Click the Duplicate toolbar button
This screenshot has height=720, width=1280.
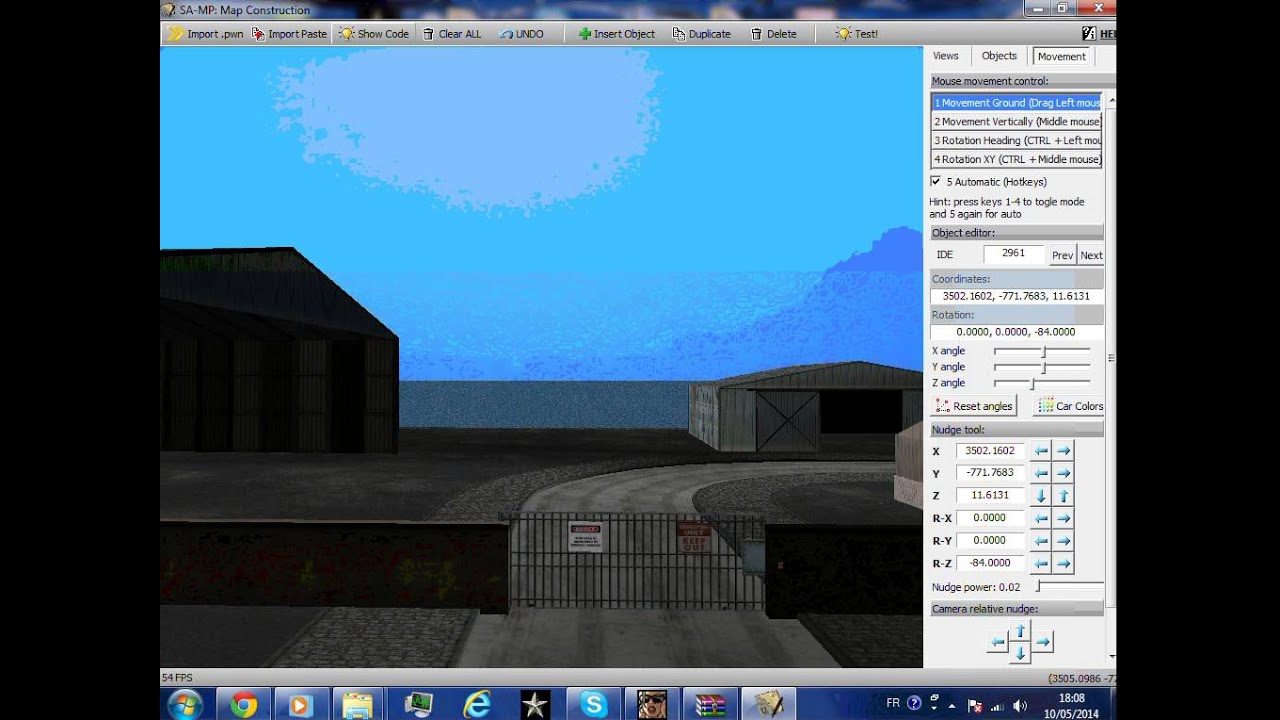[x=702, y=34]
